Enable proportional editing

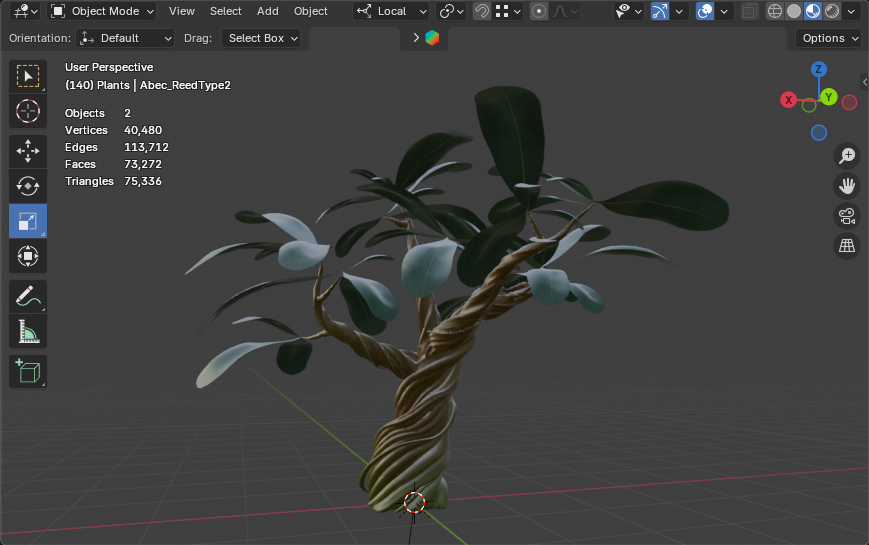[x=539, y=11]
